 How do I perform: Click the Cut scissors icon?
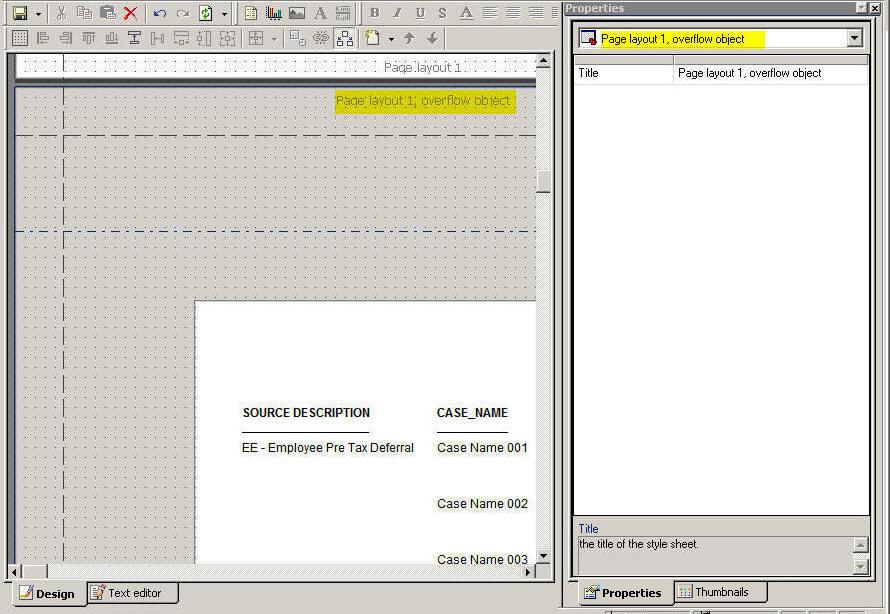[62, 13]
